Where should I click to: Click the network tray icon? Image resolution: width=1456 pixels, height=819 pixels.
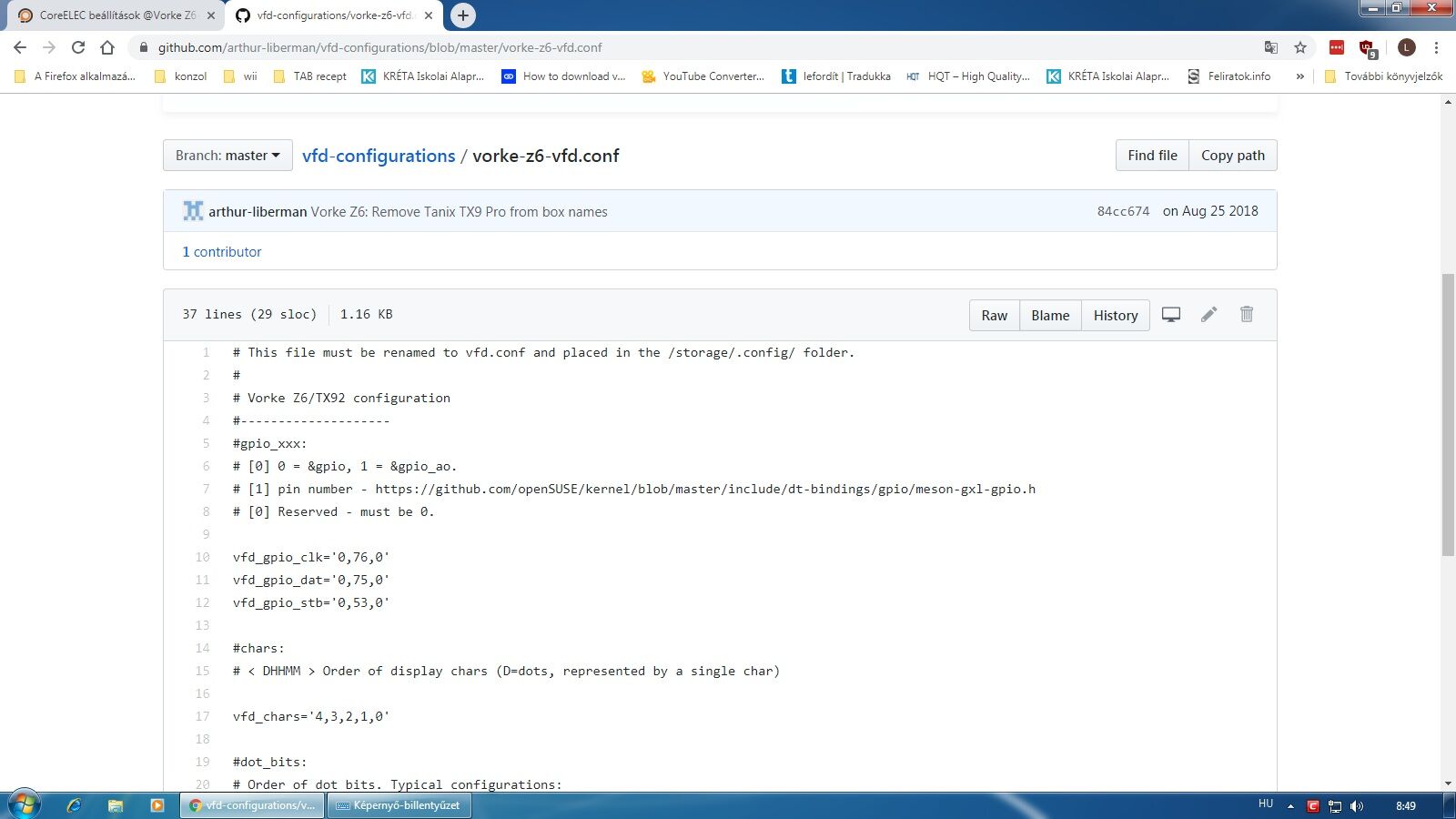(1335, 806)
